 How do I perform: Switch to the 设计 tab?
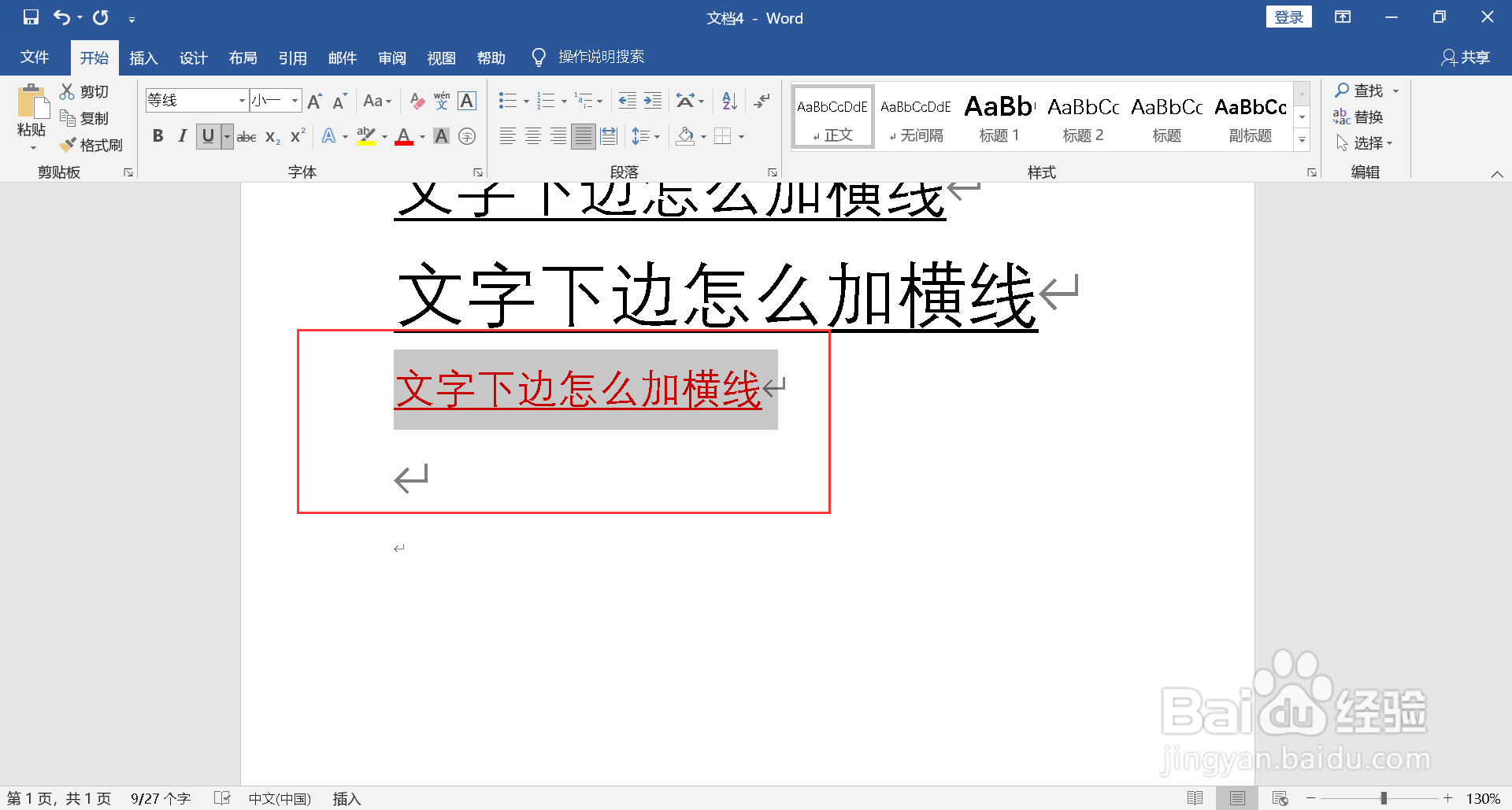(193, 58)
